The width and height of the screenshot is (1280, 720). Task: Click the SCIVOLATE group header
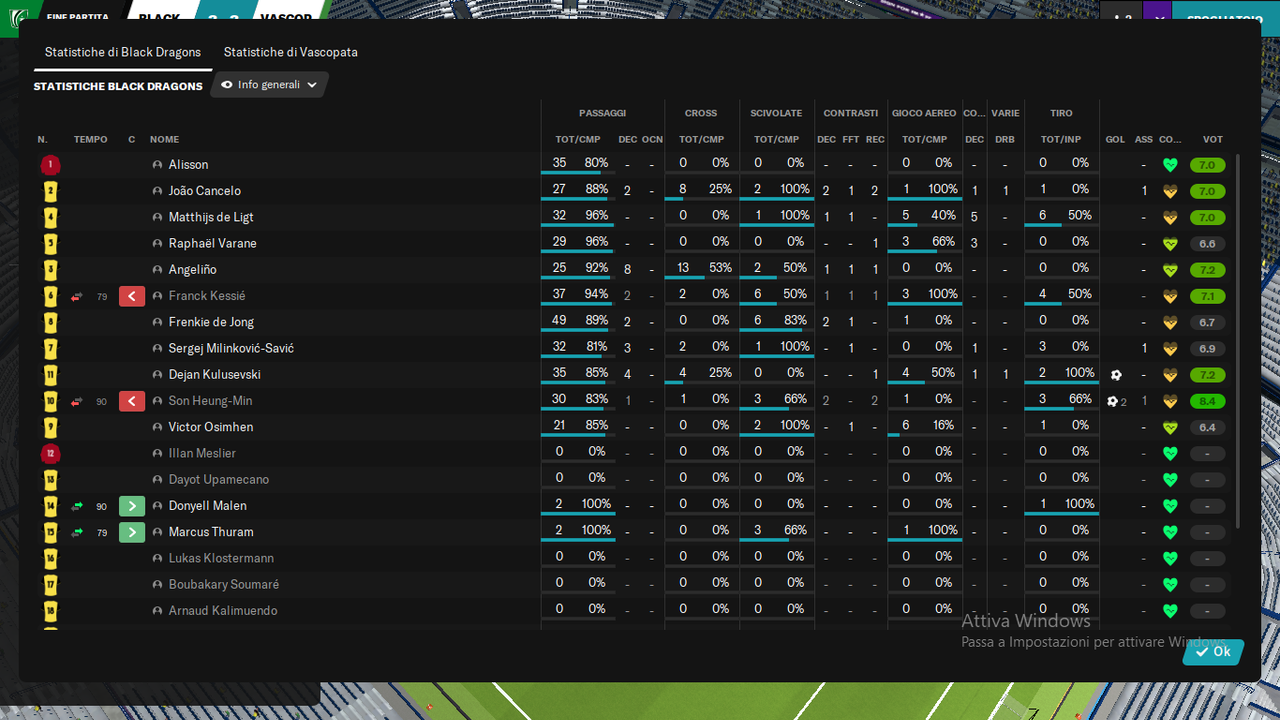pos(776,114)
